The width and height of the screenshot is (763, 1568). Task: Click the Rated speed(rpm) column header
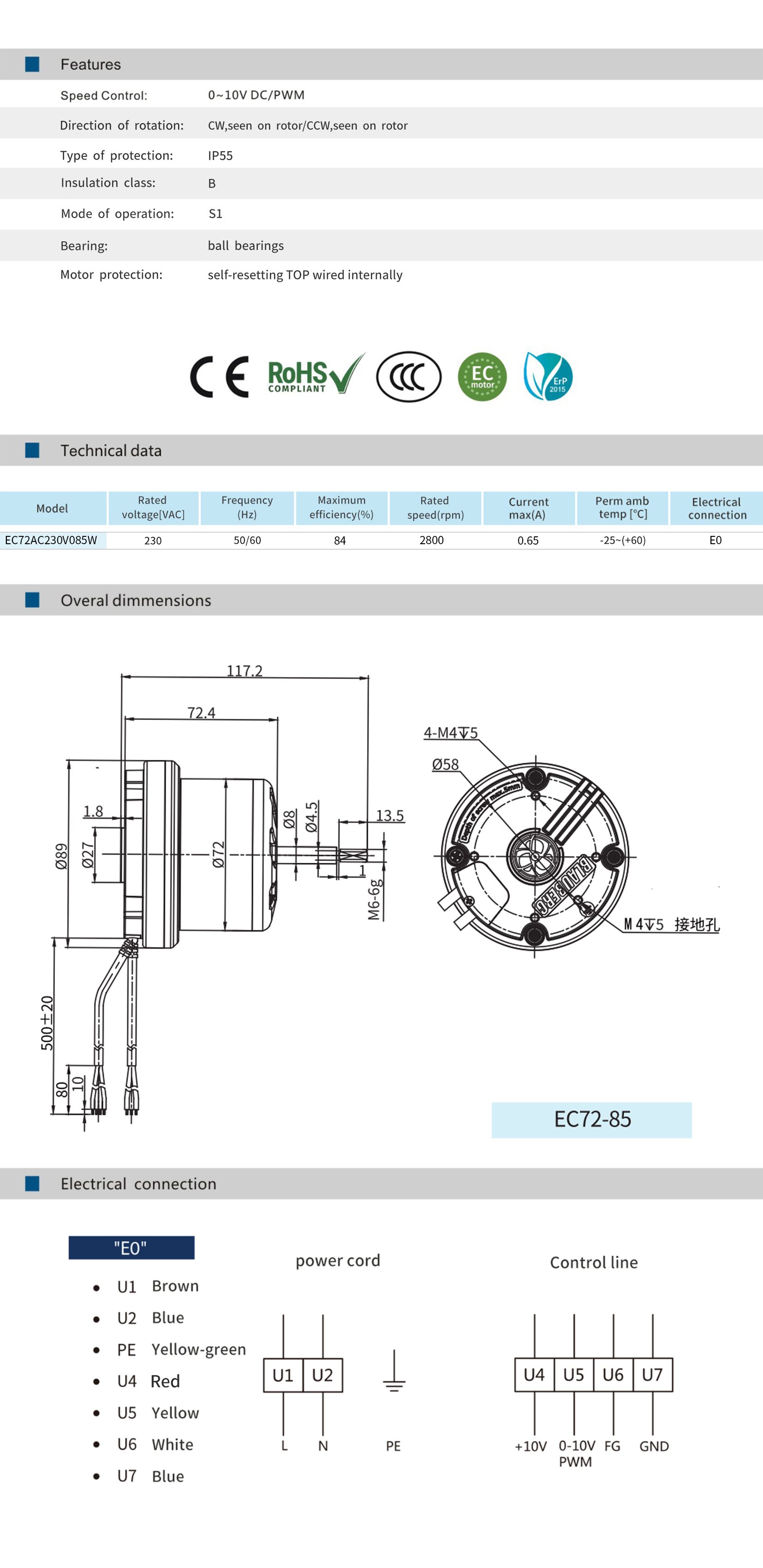pyautogui.click(x=435, y=508)
